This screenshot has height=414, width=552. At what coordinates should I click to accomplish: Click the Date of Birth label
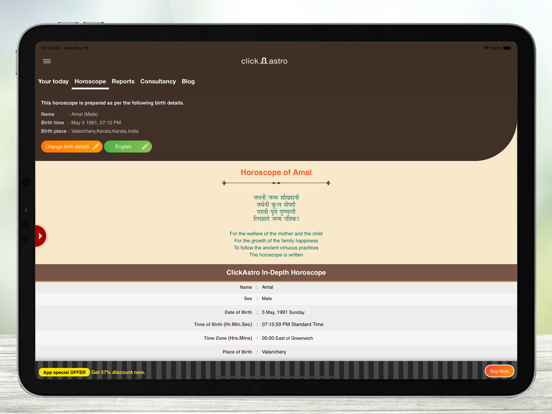pyautogui.click(x=238, y=312)
